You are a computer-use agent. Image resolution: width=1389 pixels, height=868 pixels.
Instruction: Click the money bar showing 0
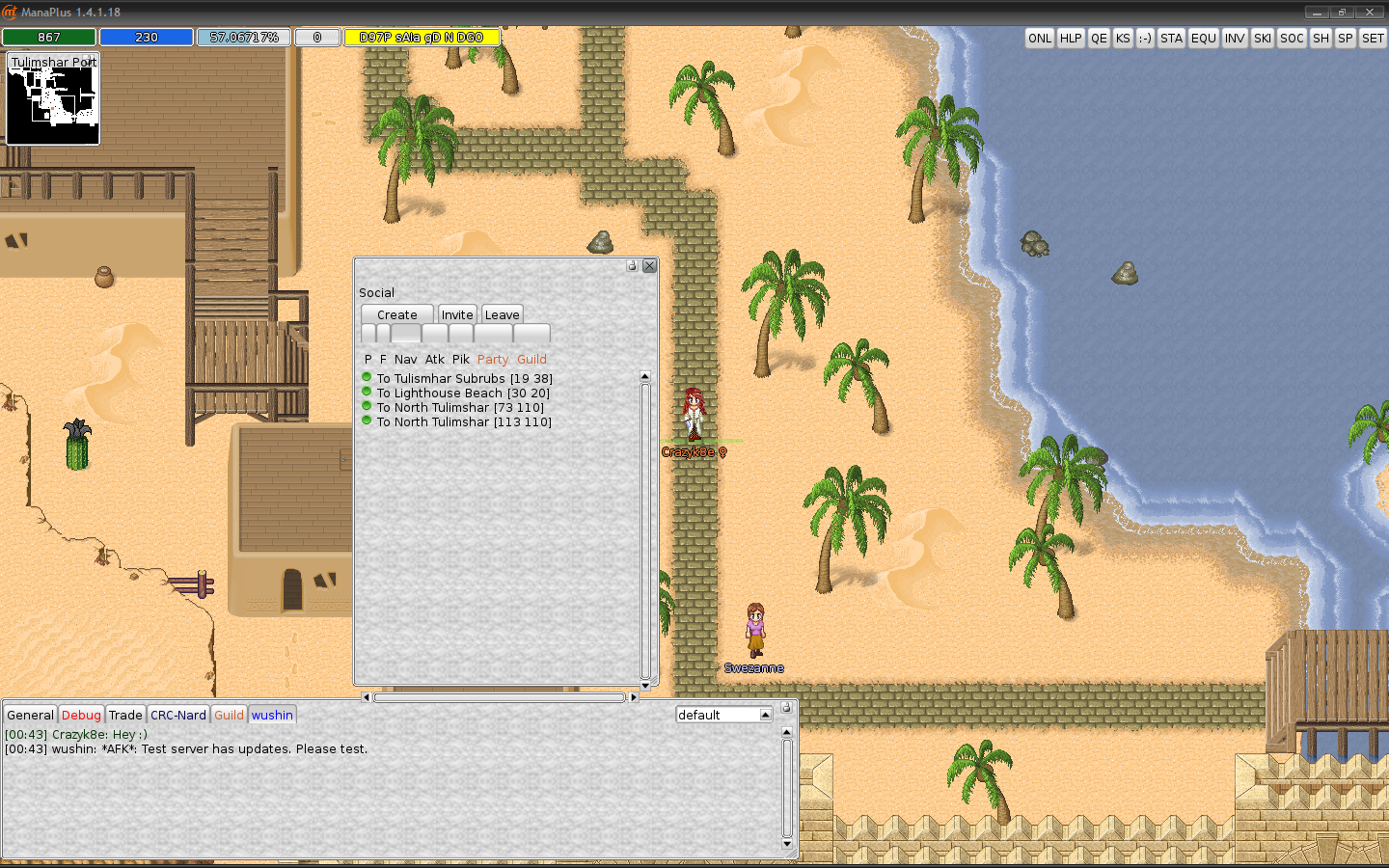[317, 37]
